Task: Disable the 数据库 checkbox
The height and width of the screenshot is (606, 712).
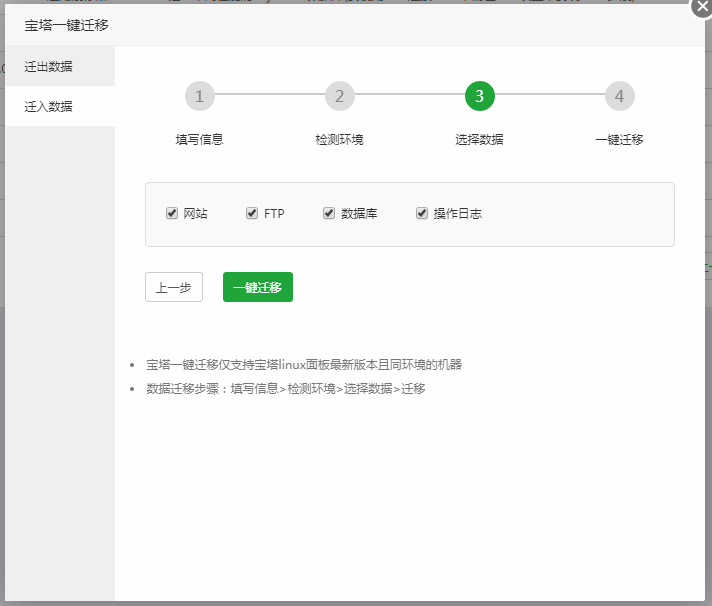Action: (x=329, y=213)
